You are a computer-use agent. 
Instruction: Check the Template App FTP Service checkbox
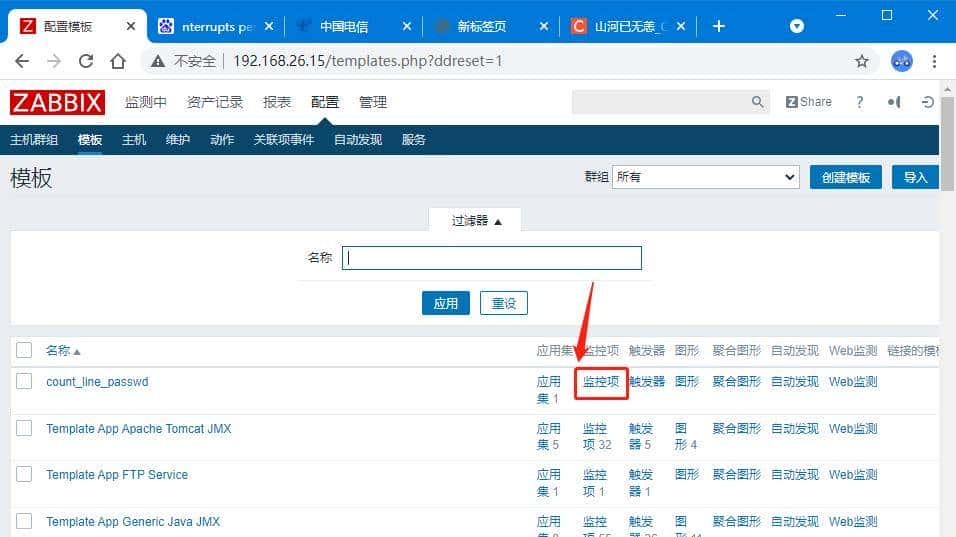tap(24, 474)
